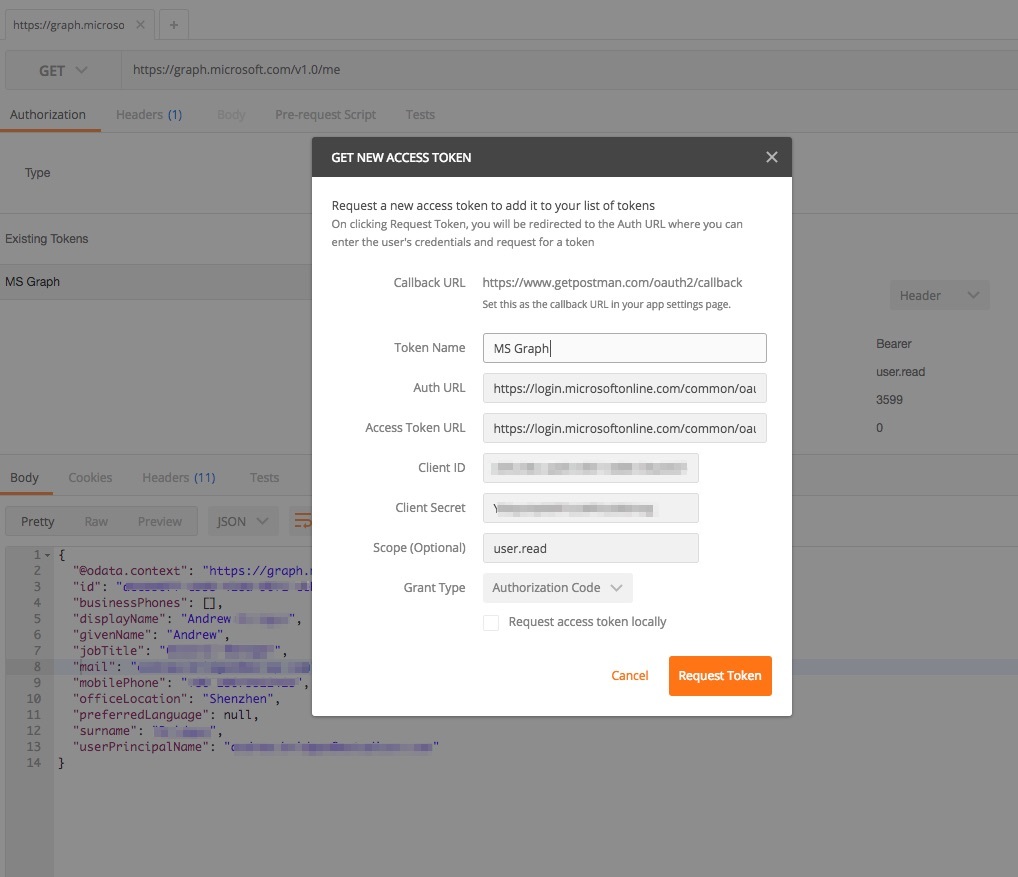The width and height of the screenshot is (1018, 877).
Task: Click the 3599 expiry value
Action: tap(889, 400)
